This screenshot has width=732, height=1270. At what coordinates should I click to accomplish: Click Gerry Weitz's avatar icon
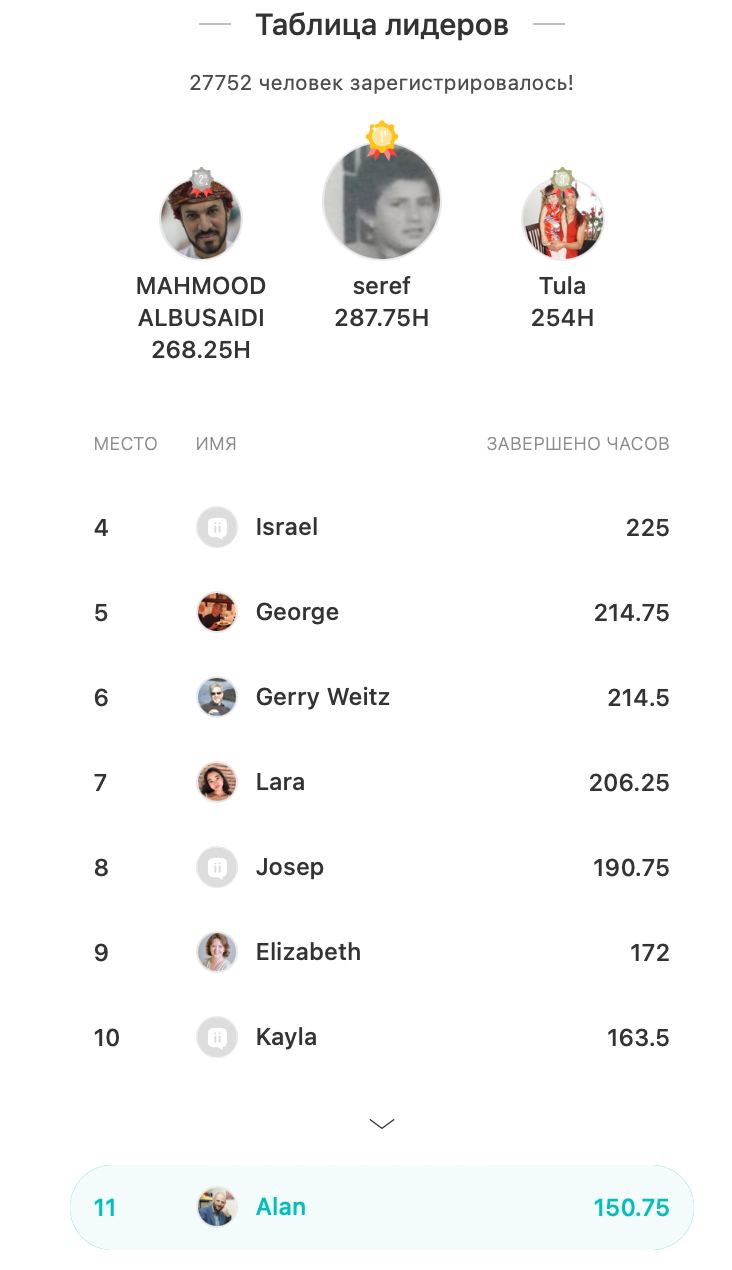[x=217, y=697]
